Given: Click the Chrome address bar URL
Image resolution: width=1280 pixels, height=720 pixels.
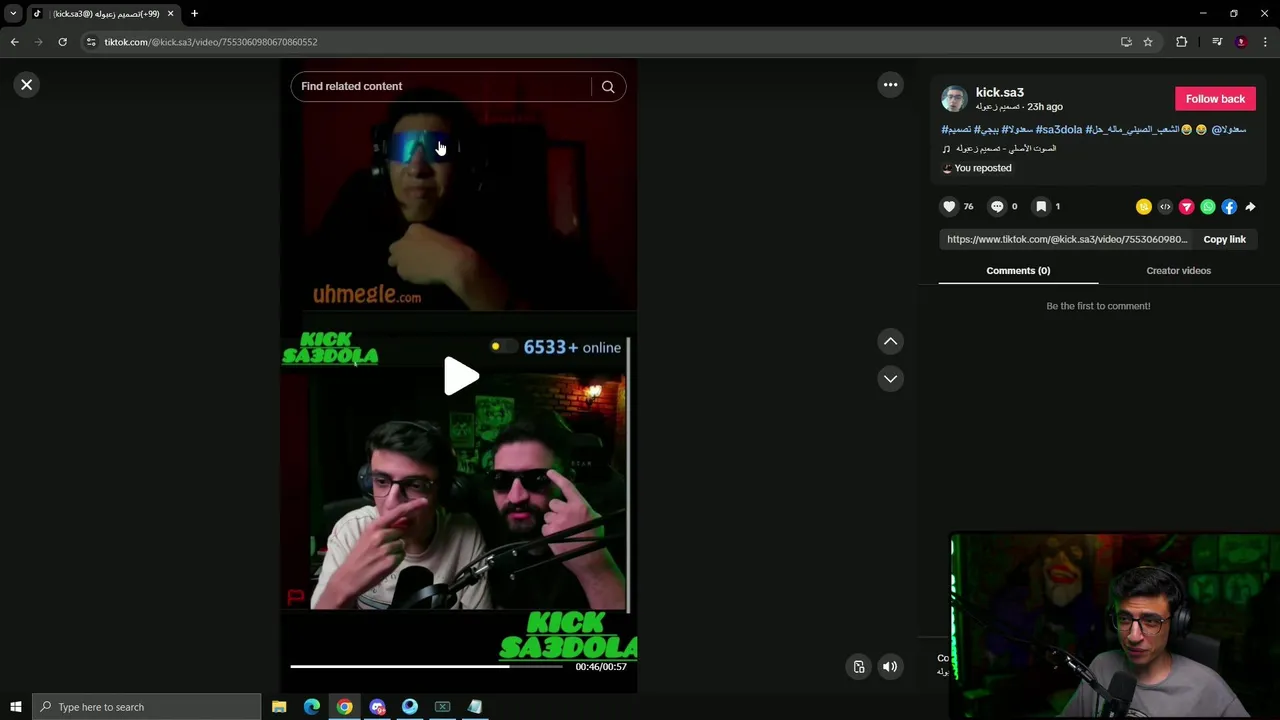Looking at the screenshot, I should (x=211, y=42).
